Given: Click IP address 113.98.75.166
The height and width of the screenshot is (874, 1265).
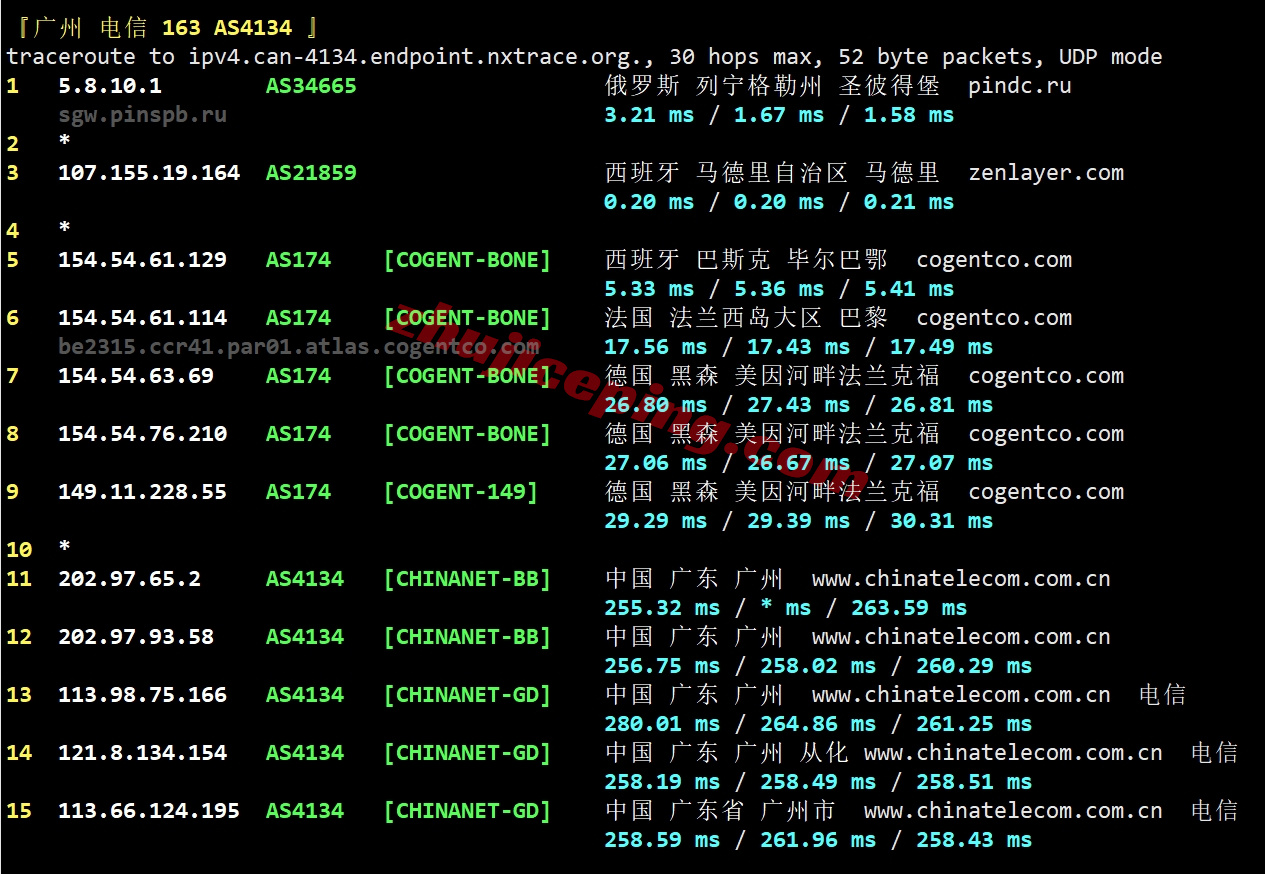Looking at the screenshot, I should point(142,695).
